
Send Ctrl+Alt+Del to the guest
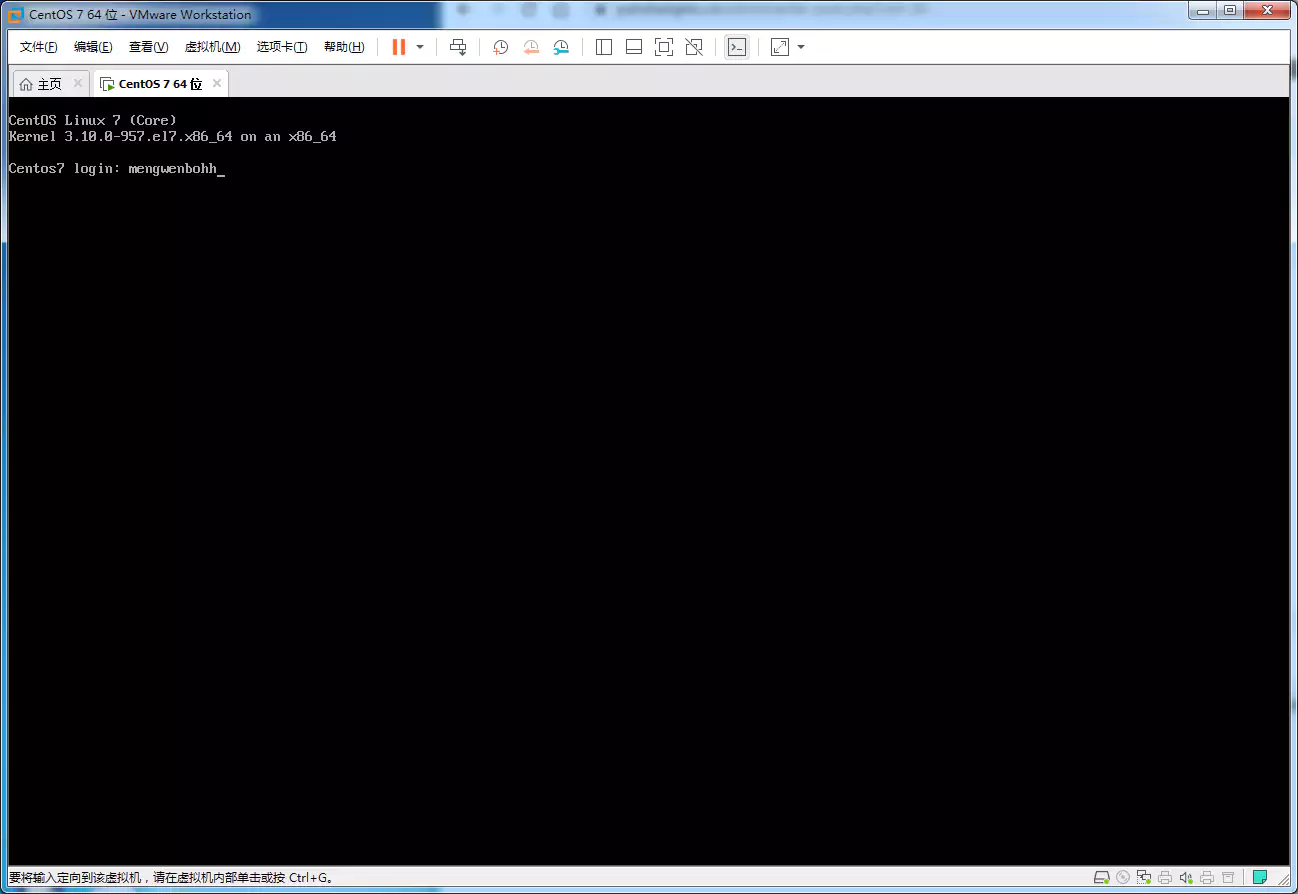click(457, 46)
